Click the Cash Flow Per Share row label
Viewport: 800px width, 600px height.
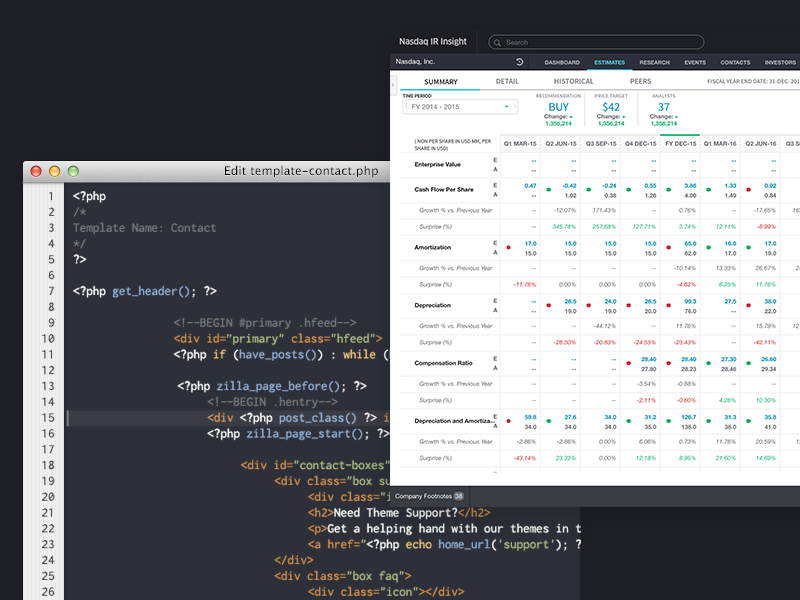[x=444, y=189]
